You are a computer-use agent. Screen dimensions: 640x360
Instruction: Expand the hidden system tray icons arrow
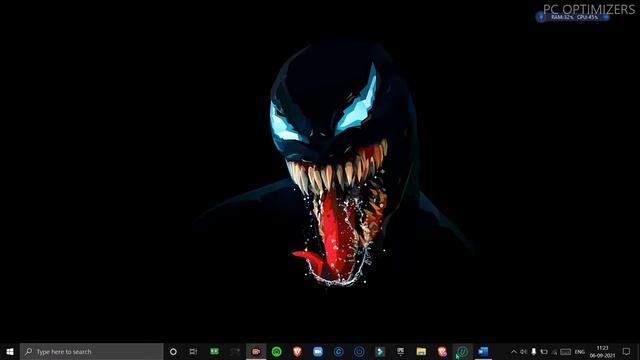point(514,351)
